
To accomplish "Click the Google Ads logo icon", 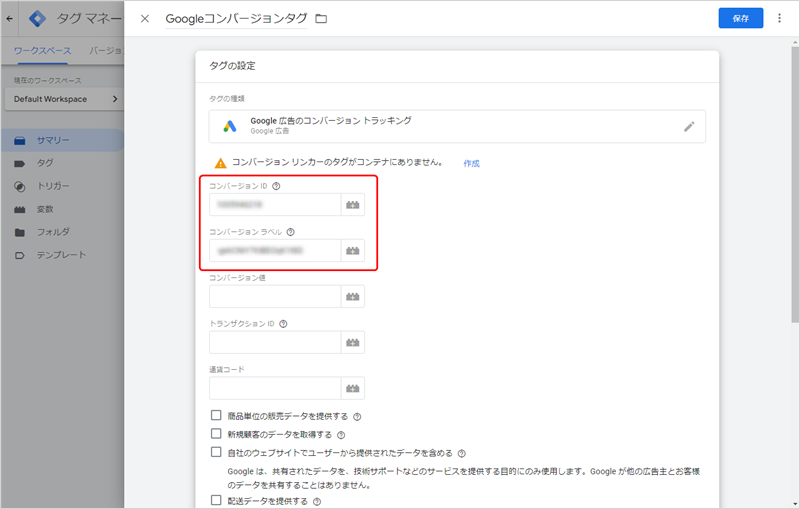I will 230,126.
